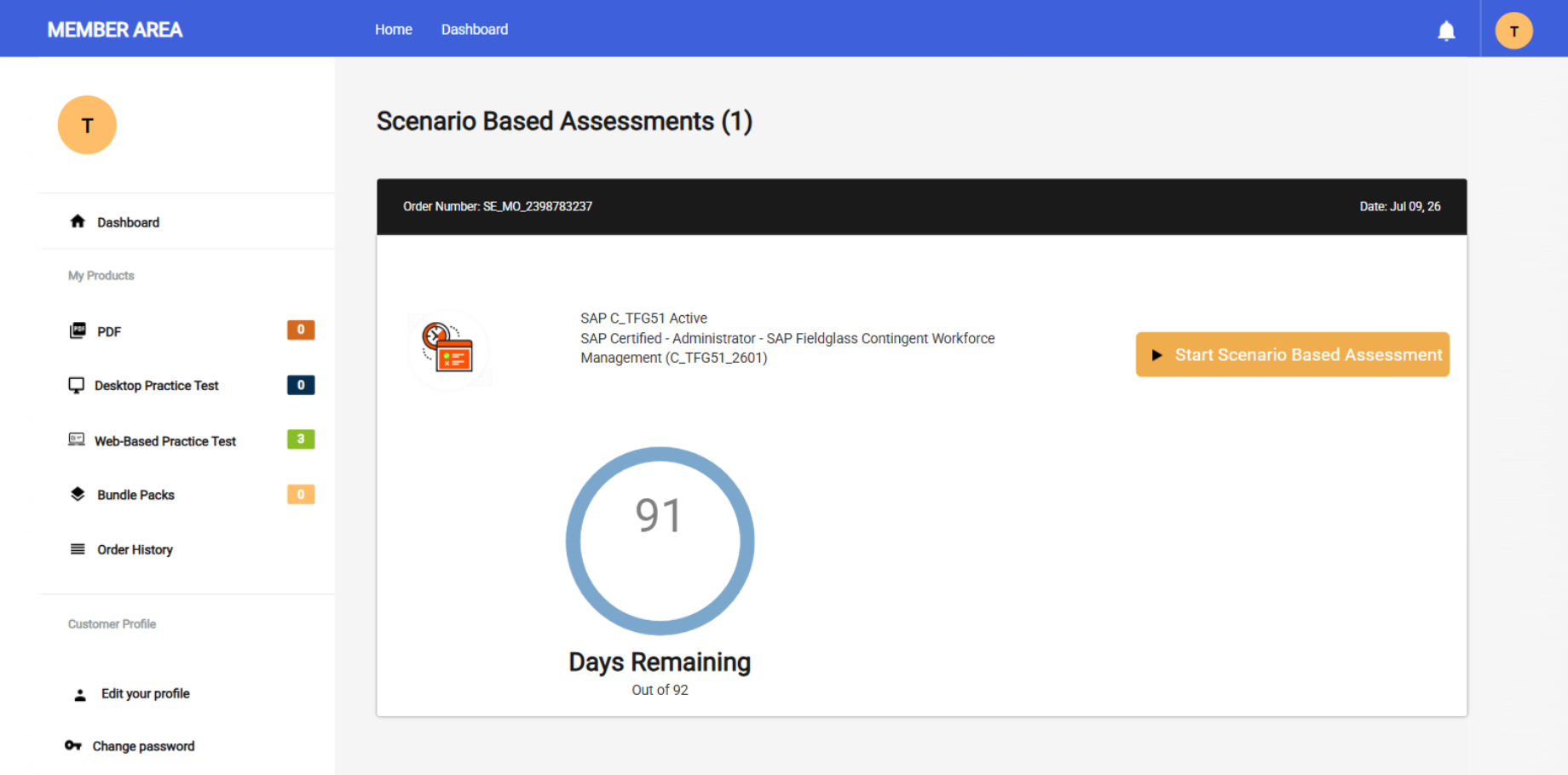Click the top-right user avatar
Image resolution: width=1568 pixels, height=775 pixels.
pos(1513,31)
